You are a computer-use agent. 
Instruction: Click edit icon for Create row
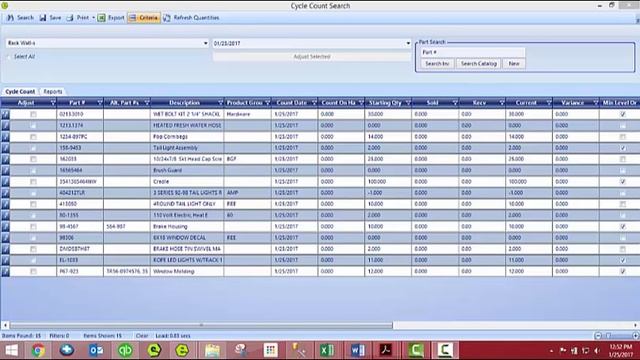[5, 182]
